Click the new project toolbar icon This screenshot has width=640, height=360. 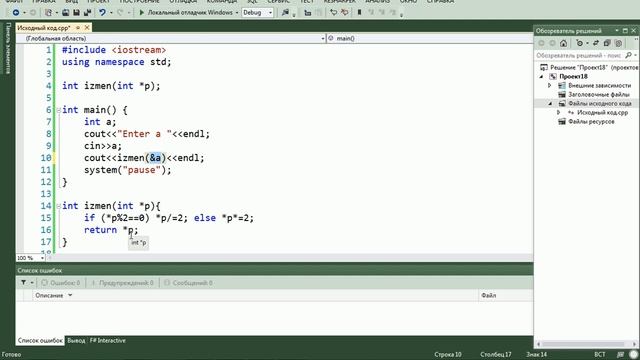coord(48,13)
